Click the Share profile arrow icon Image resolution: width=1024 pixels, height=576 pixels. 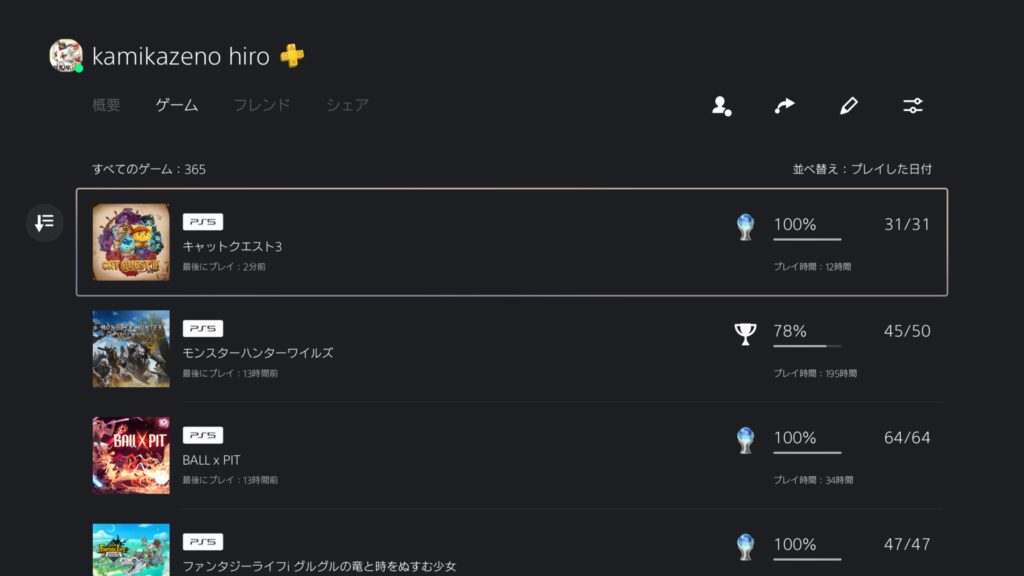[785, 105]
